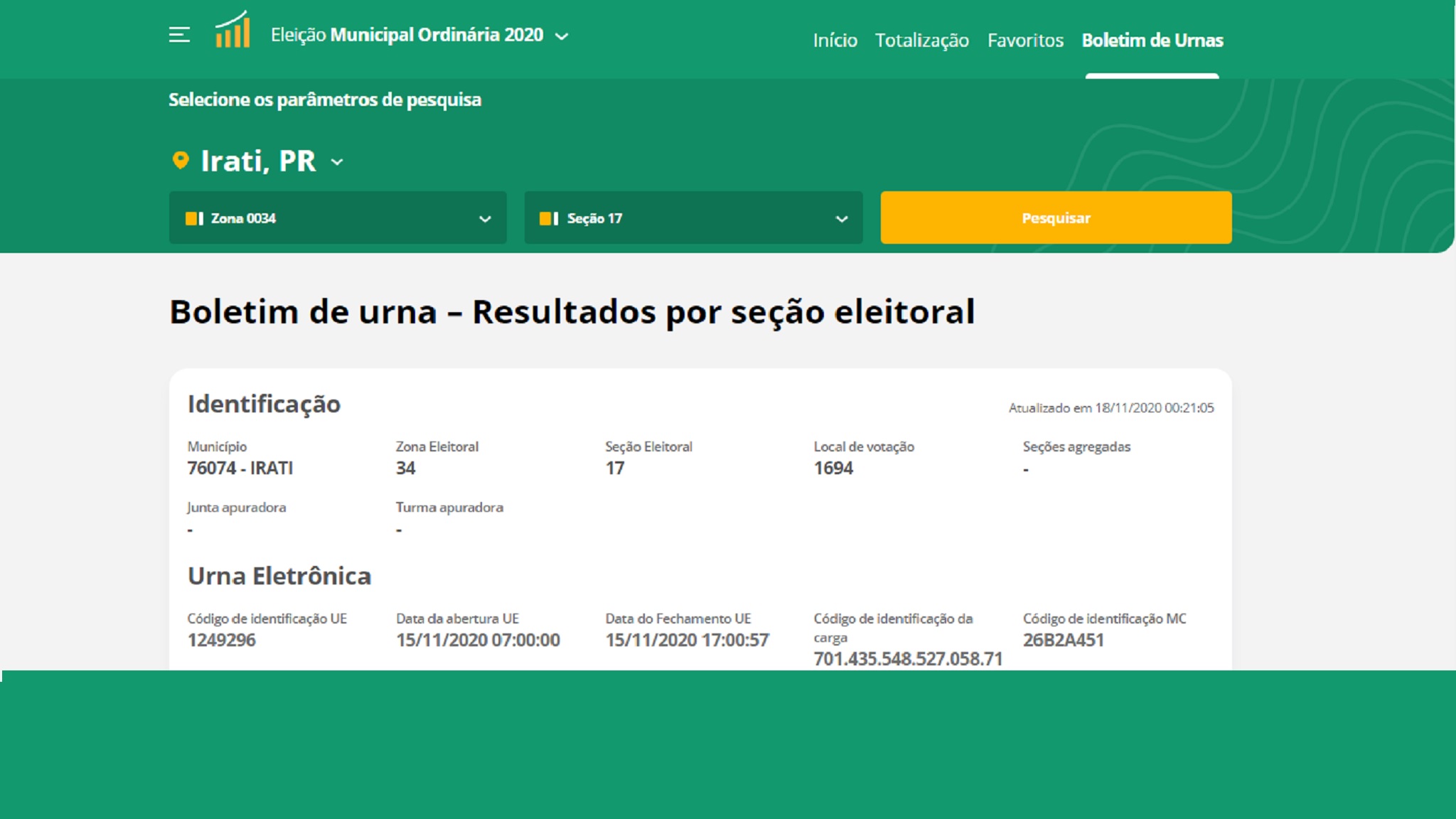The image size is (1456, 819).
Task: Go to the Início tab
Action: (x=835, y=41)
